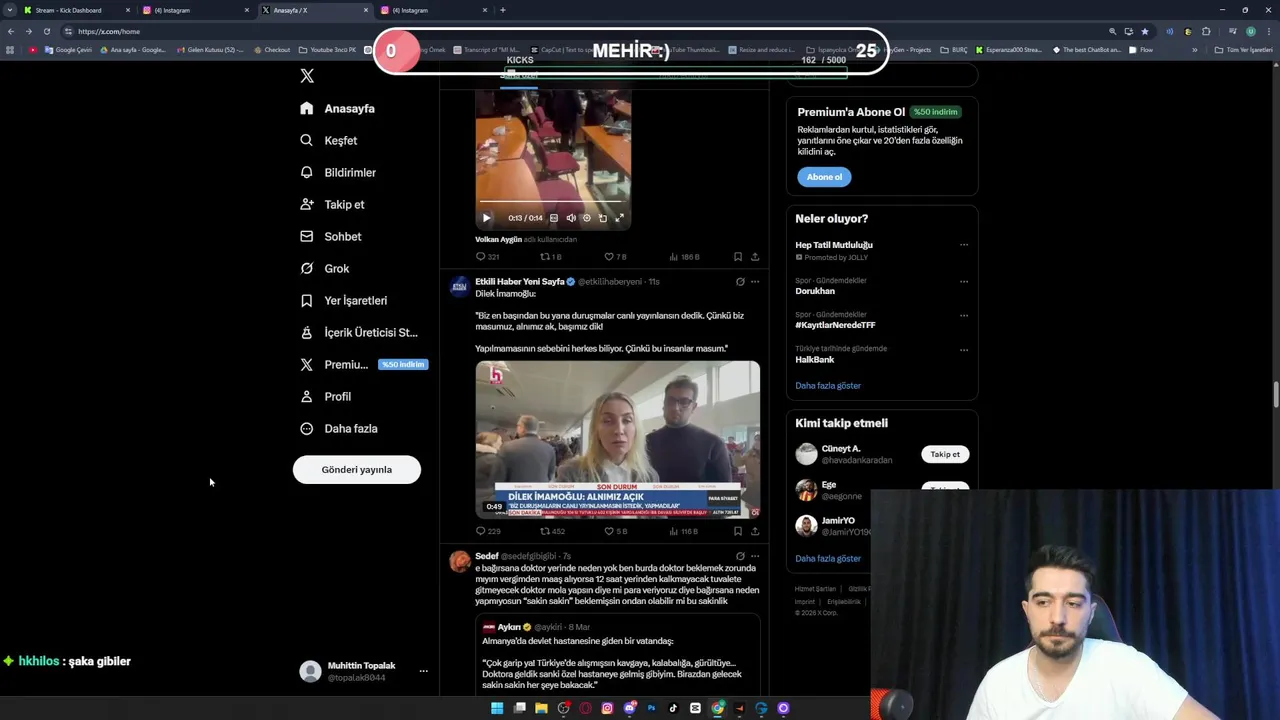This screenshot has width=1280, height=720.
Task: Bookmark the Volkan Aygün video post
Action: (738, 257)
